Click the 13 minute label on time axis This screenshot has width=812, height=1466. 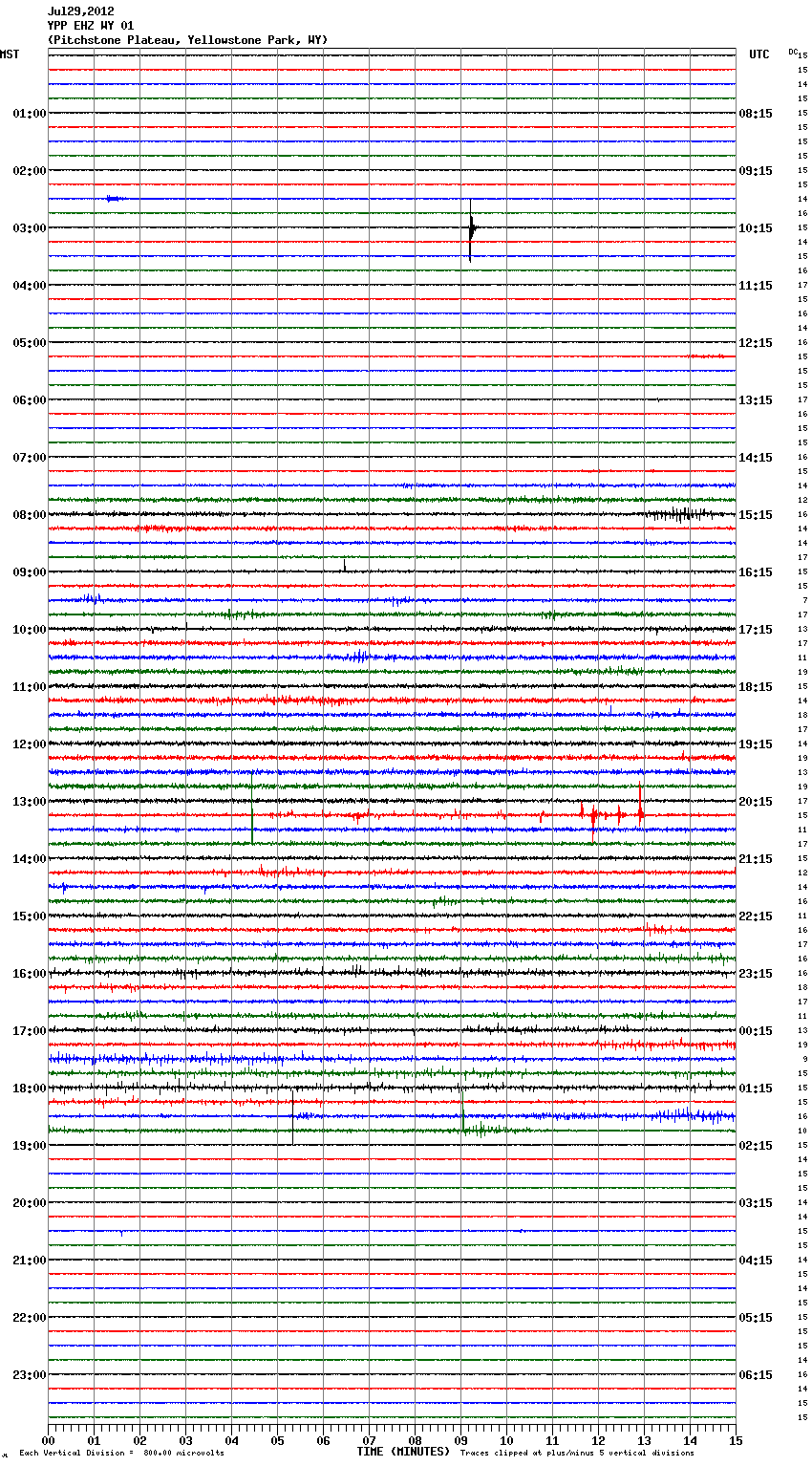coord(644,1440)
